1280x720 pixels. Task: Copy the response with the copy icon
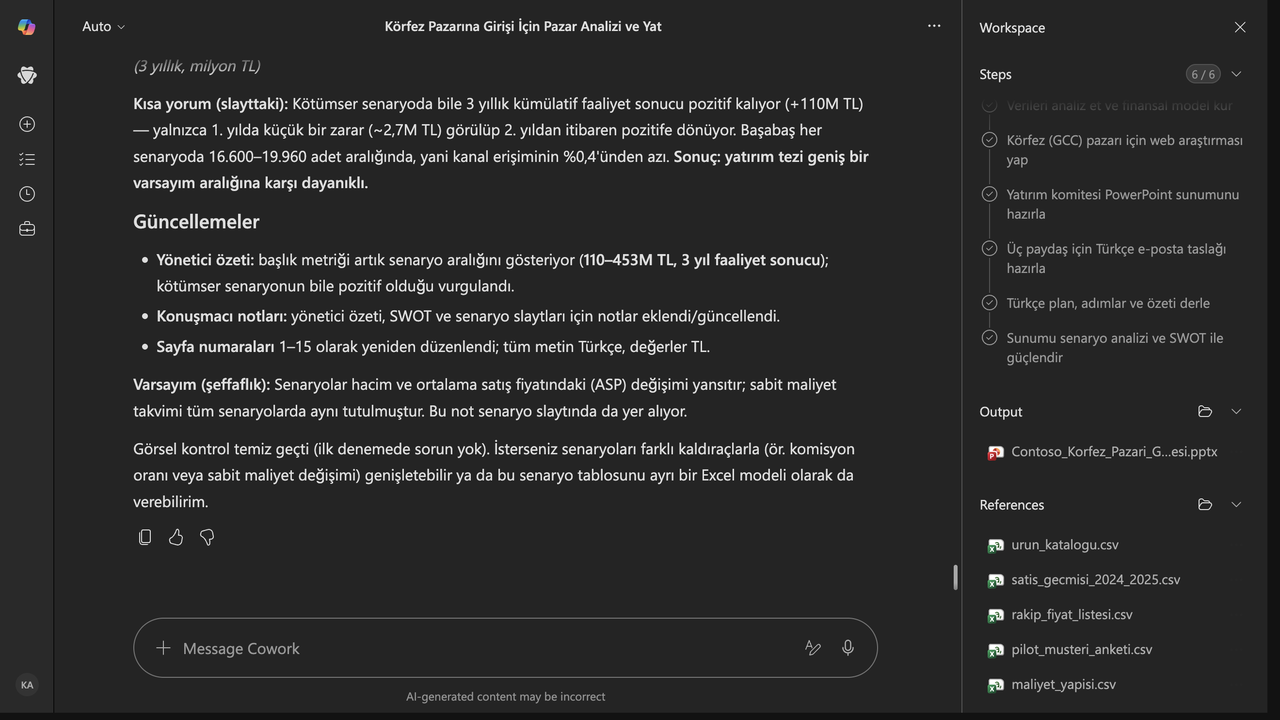[x=145, y=537]
